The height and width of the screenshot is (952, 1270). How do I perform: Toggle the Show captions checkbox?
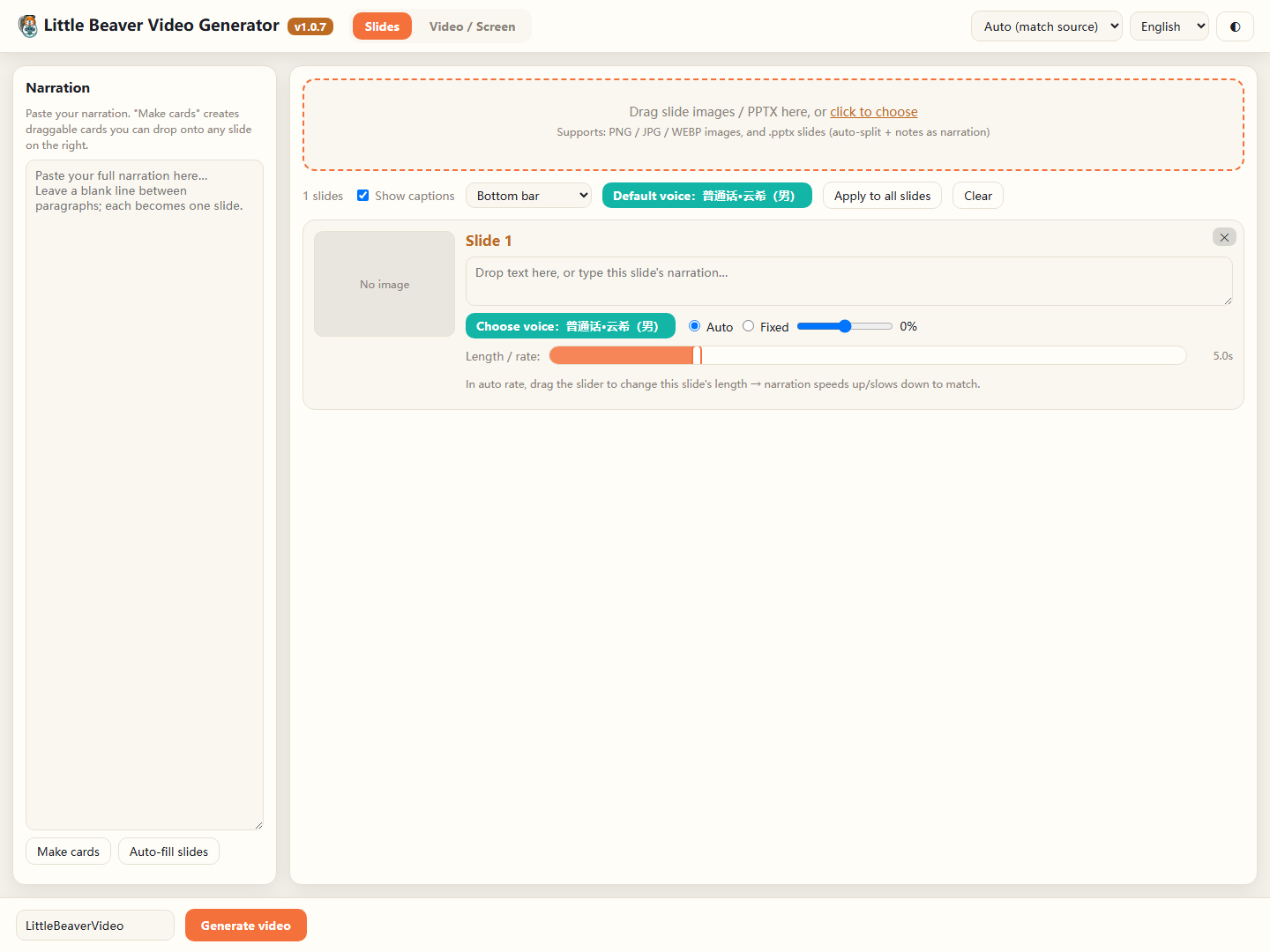click(362, 196)
